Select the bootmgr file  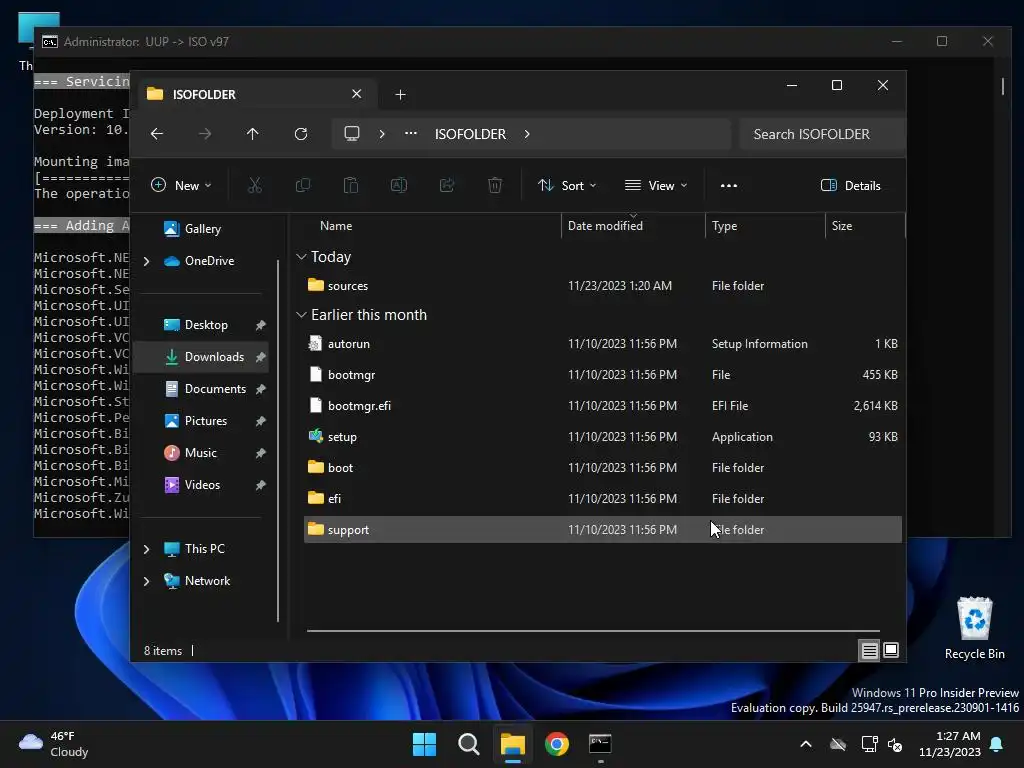[x=603, y=375]
